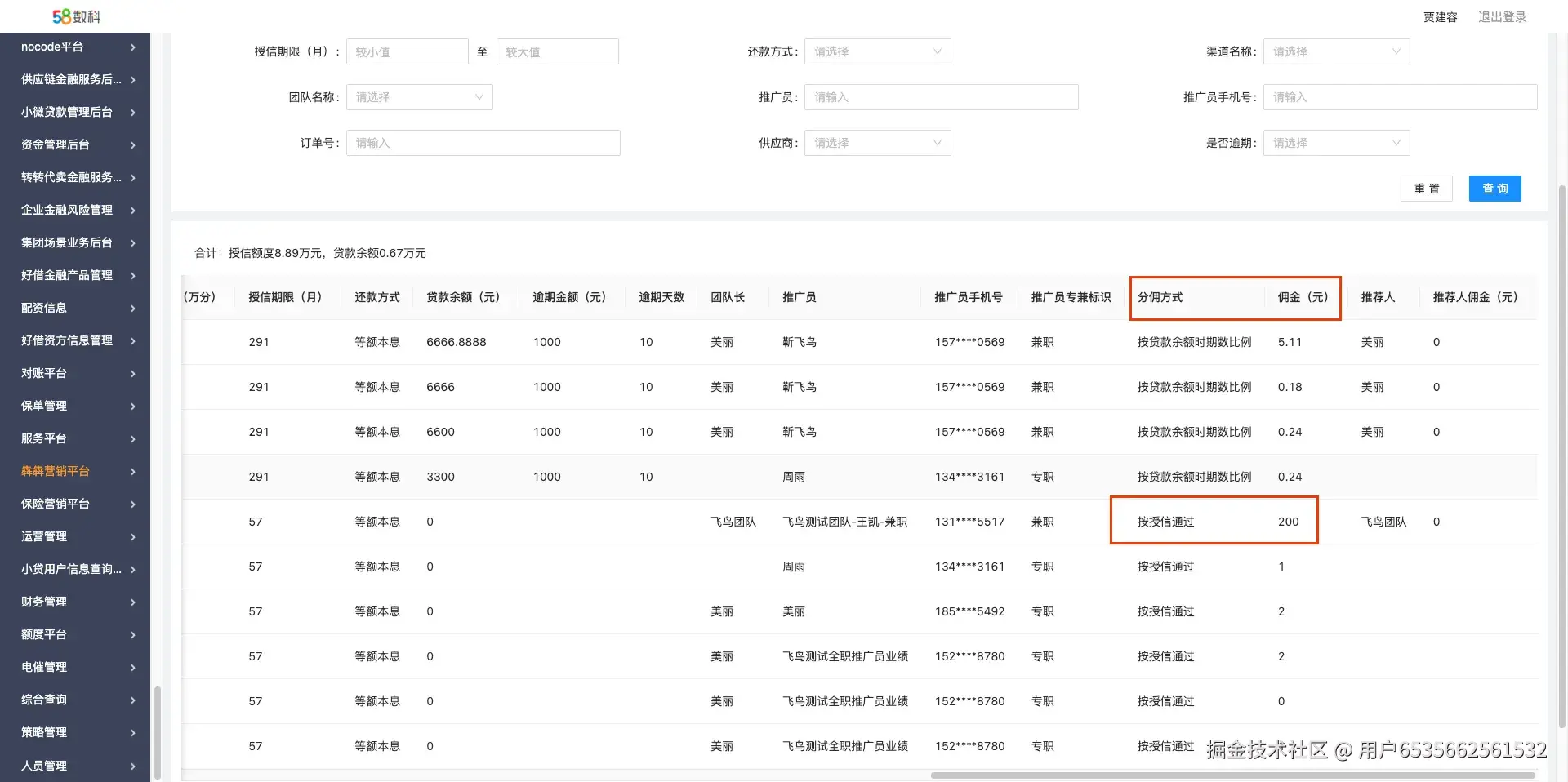
Task: Click the 58数科 logo
Action: 76,16
